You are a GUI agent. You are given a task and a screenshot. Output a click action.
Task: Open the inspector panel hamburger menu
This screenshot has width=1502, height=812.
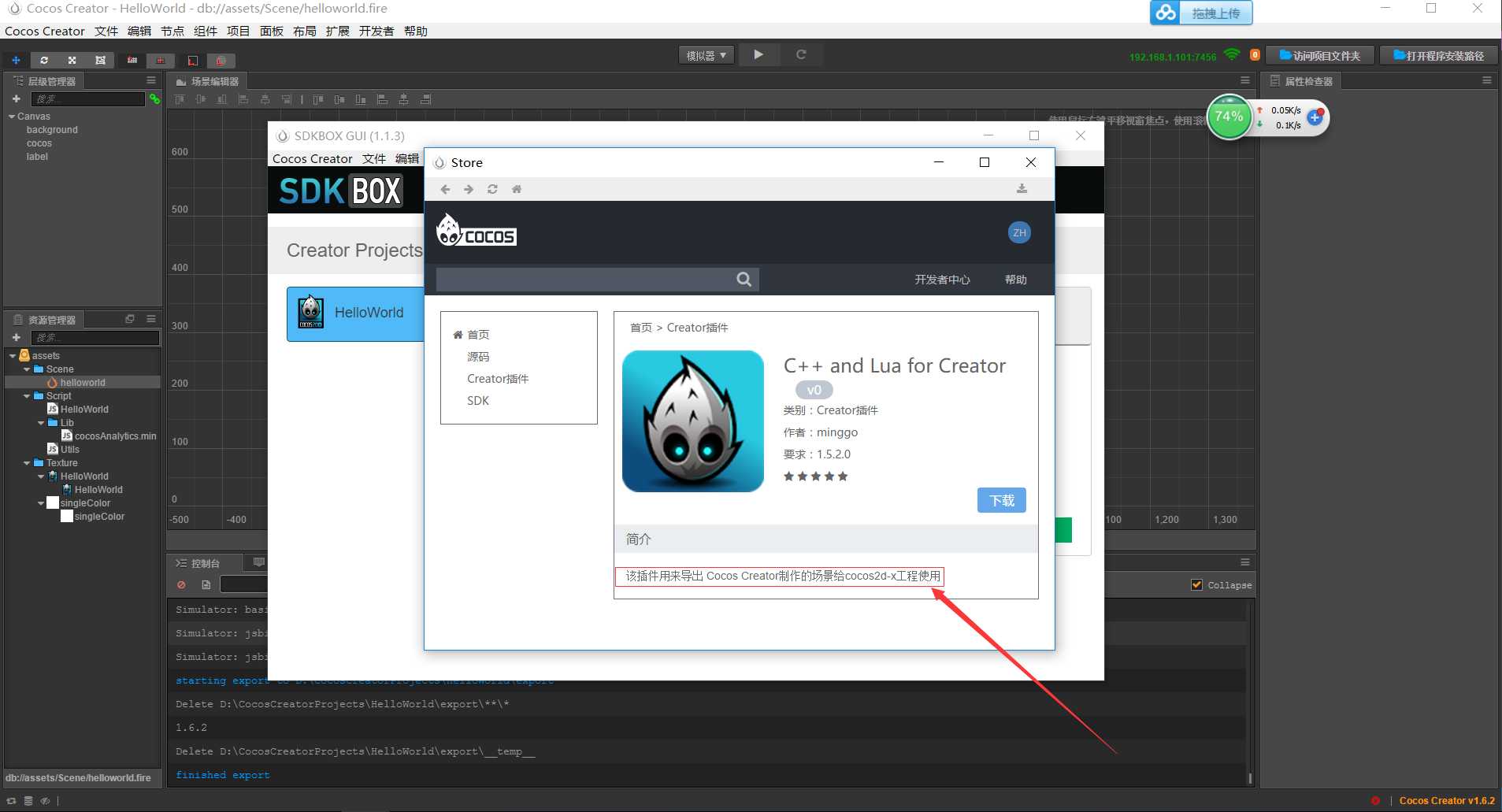(x=1486, y=80)
